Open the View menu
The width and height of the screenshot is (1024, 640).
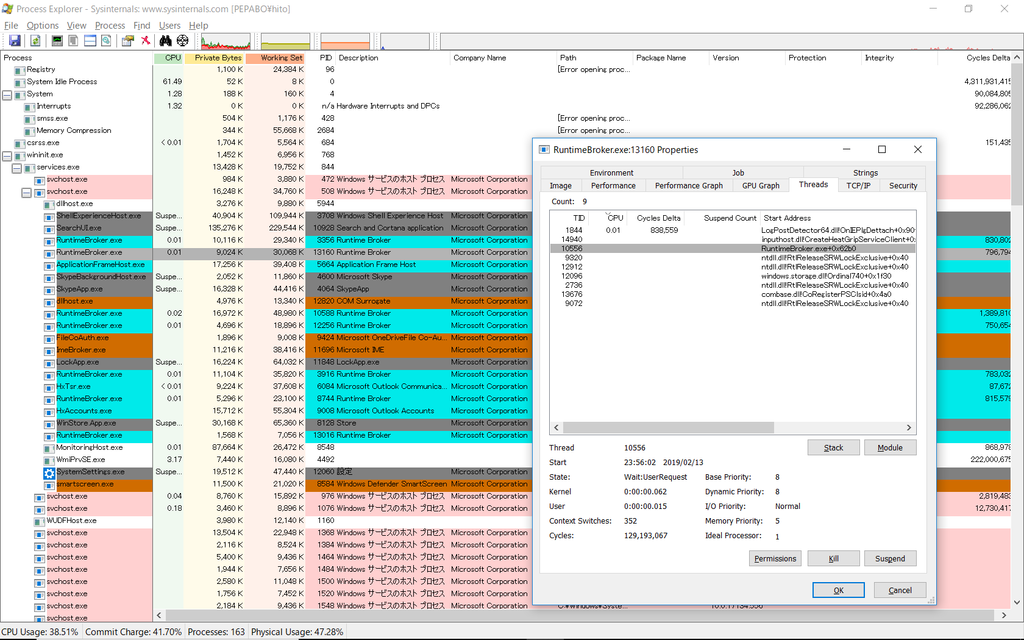pos(76,25)
